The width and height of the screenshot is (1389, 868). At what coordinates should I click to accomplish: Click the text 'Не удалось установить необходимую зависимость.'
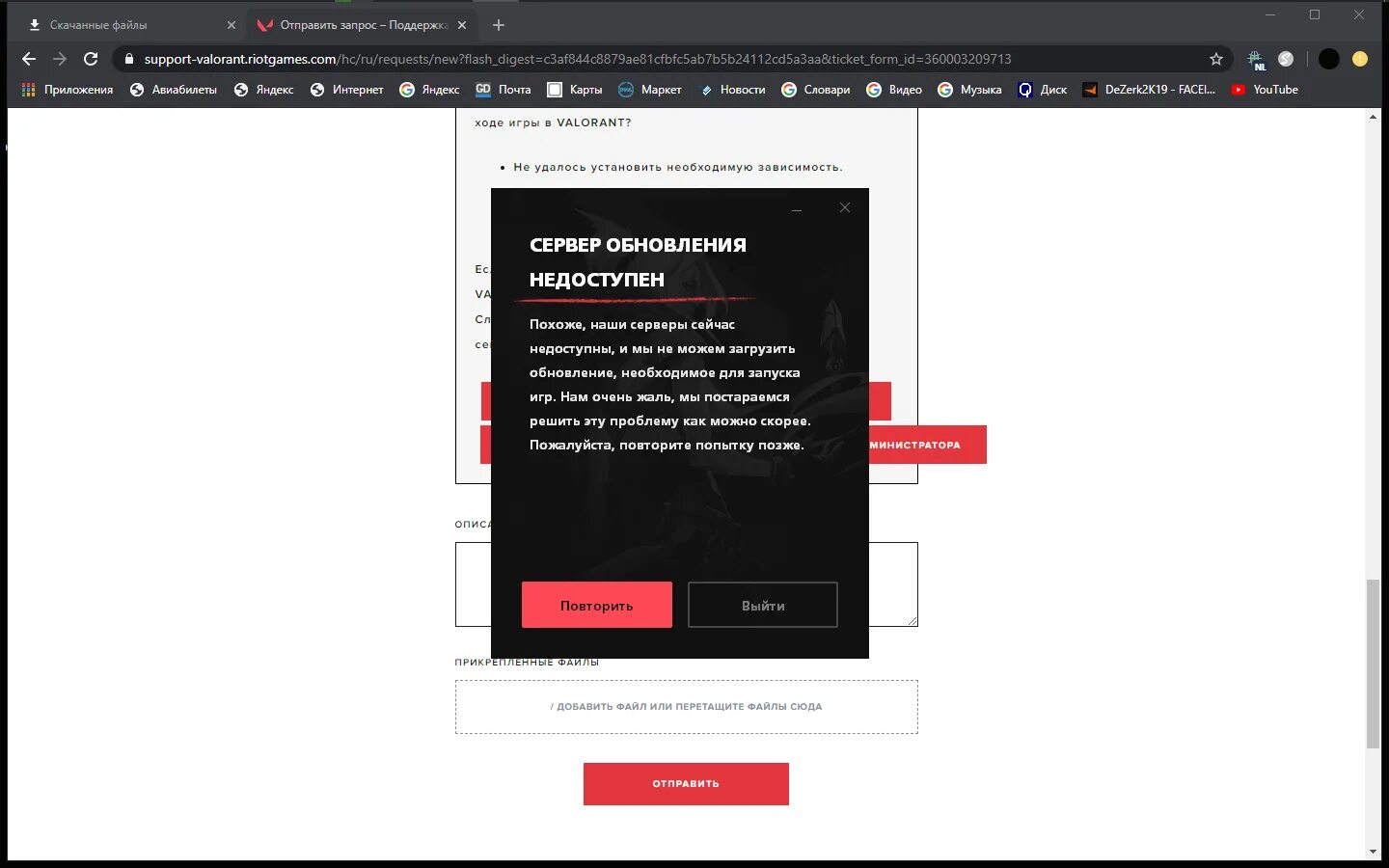coord(678,167)
